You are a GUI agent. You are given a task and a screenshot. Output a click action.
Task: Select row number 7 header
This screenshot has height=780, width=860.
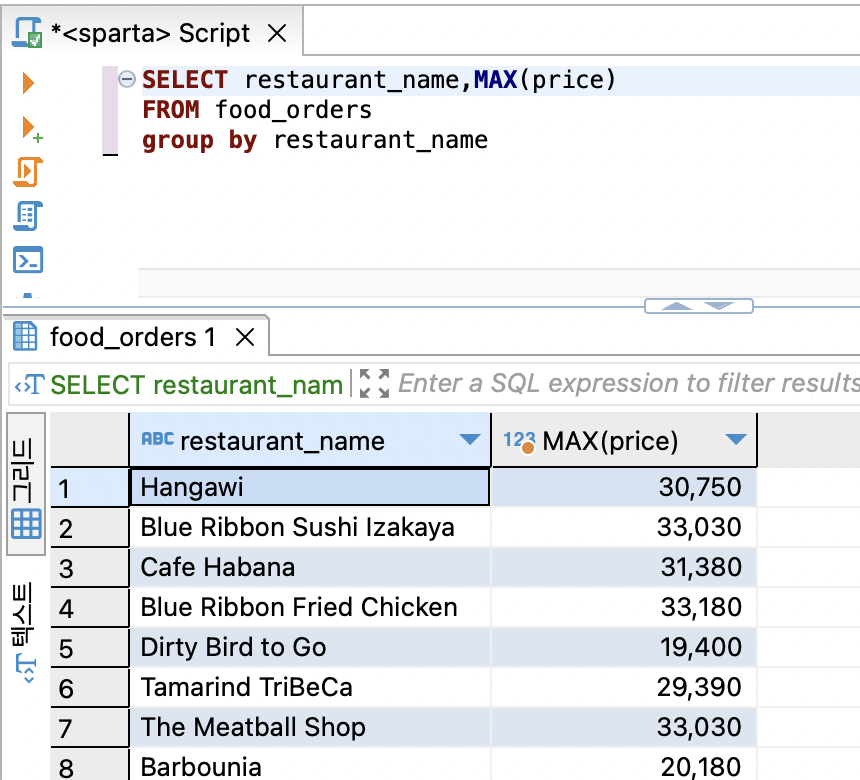click(89, 728)
